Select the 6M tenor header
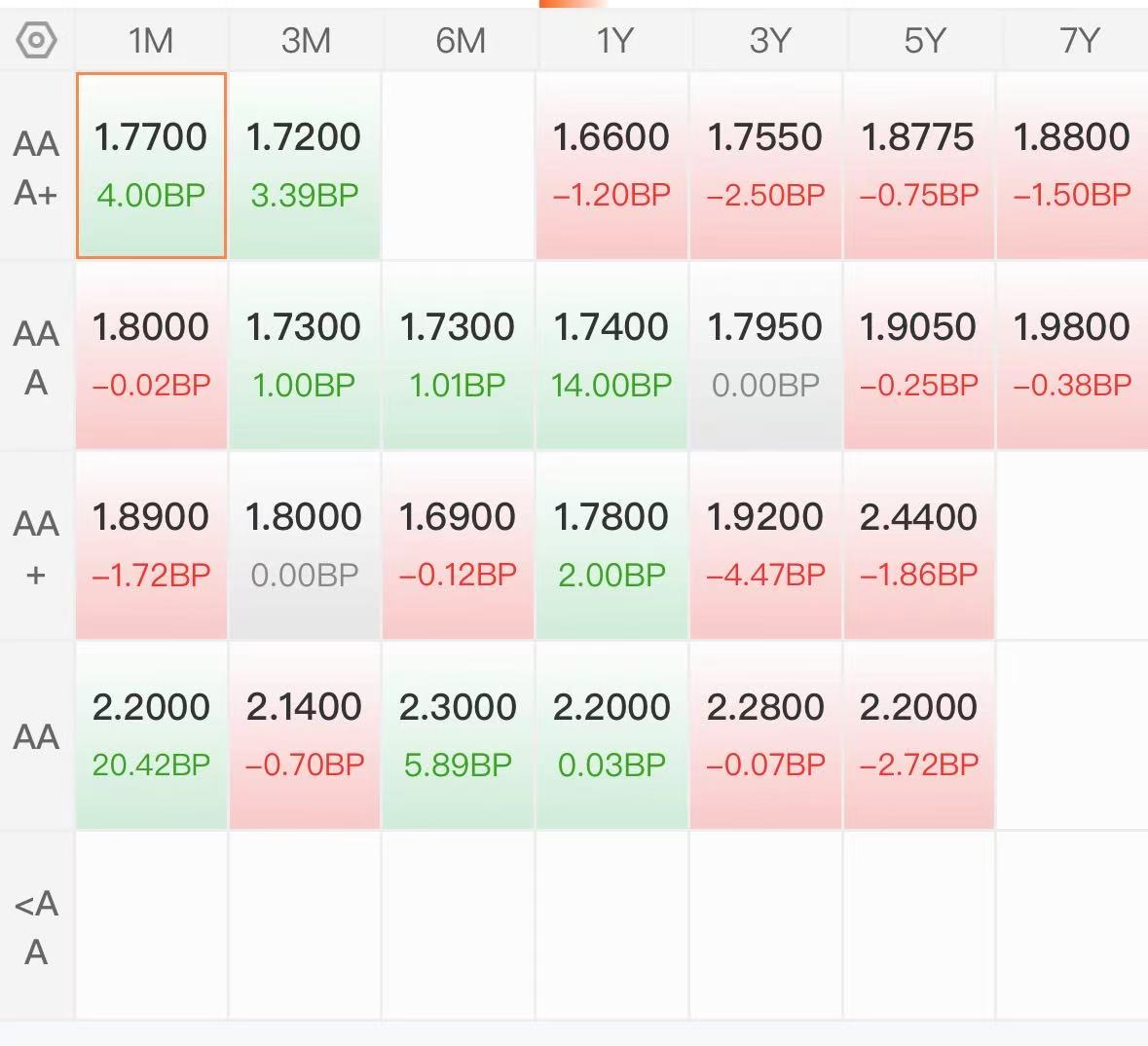 [x=460, y=40]
